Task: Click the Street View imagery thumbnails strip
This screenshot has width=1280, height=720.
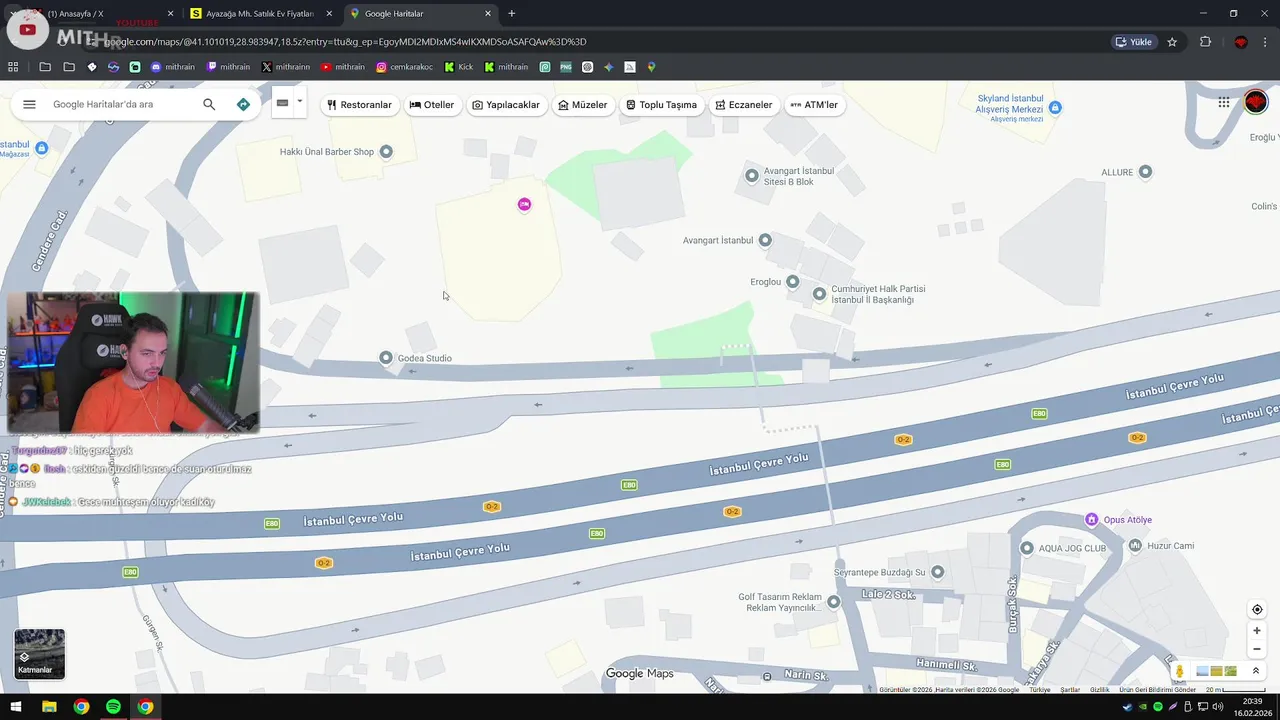Action: 1216,671
